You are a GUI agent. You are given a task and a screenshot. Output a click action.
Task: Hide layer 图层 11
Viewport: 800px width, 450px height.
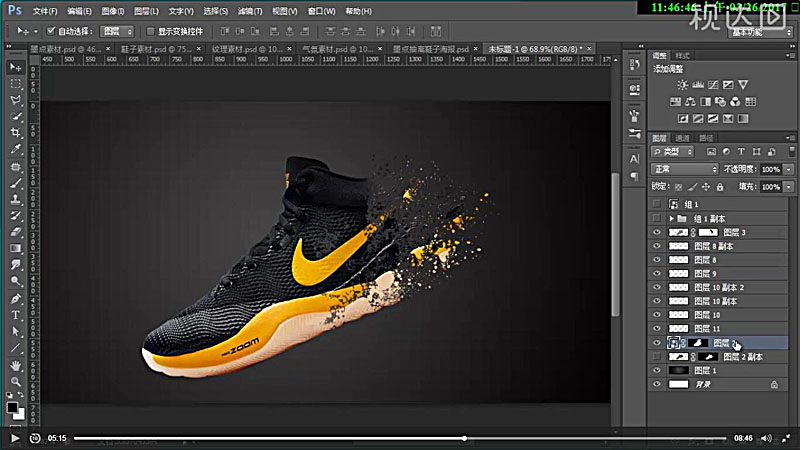click(657, 329)
